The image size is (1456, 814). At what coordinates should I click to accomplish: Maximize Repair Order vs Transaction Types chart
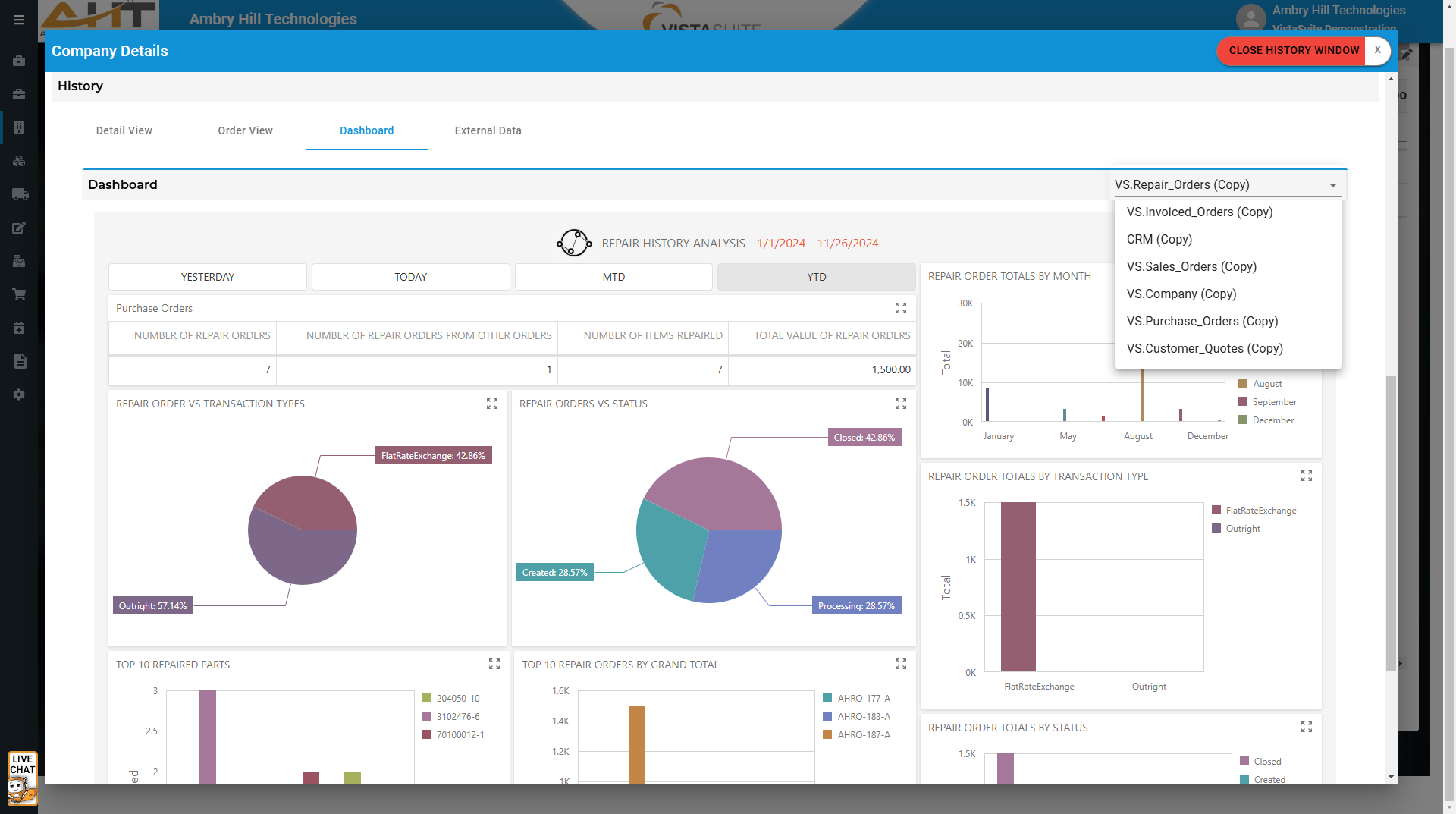(492, 404)
